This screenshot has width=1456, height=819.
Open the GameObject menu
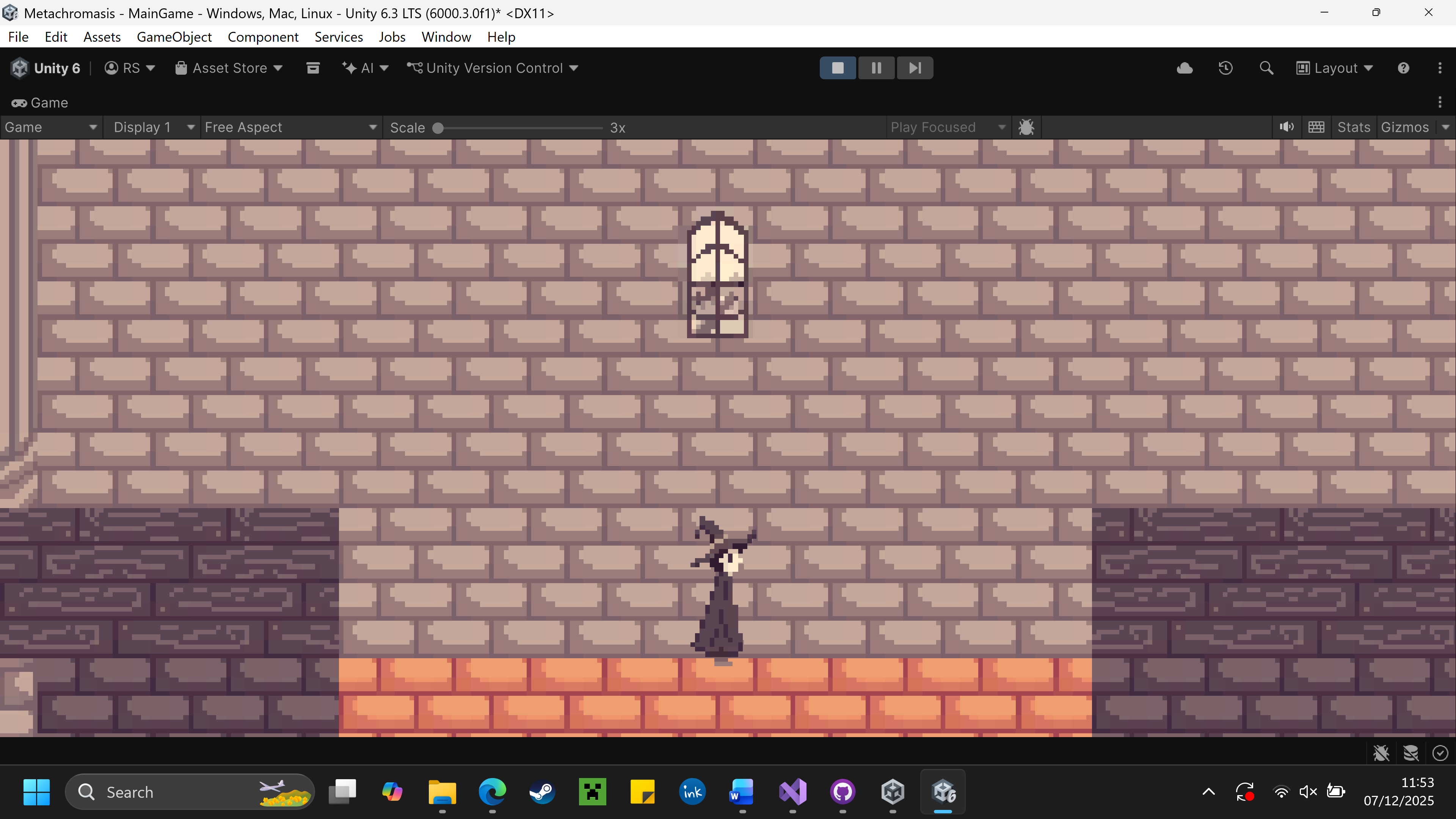[x=174, y=37]
